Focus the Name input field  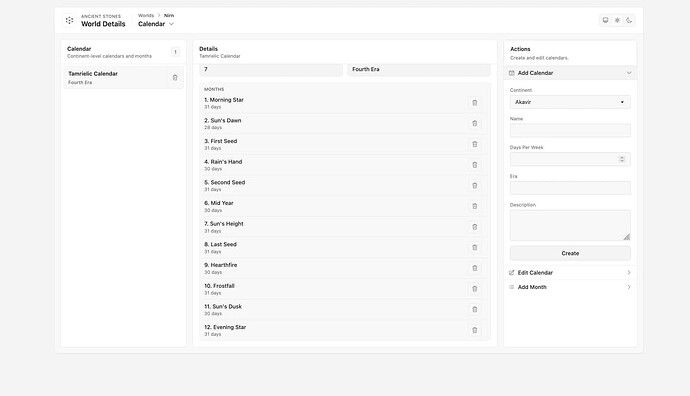coord(570,131)
